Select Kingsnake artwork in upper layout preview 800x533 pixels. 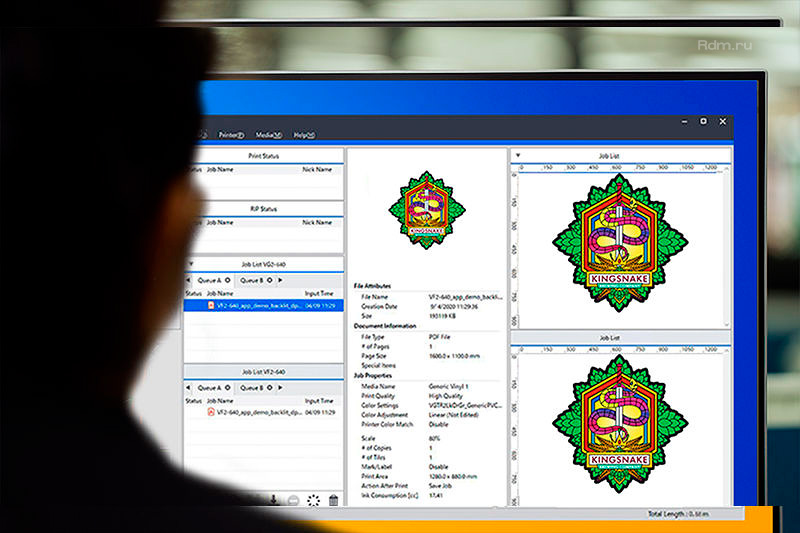point(620,243)
